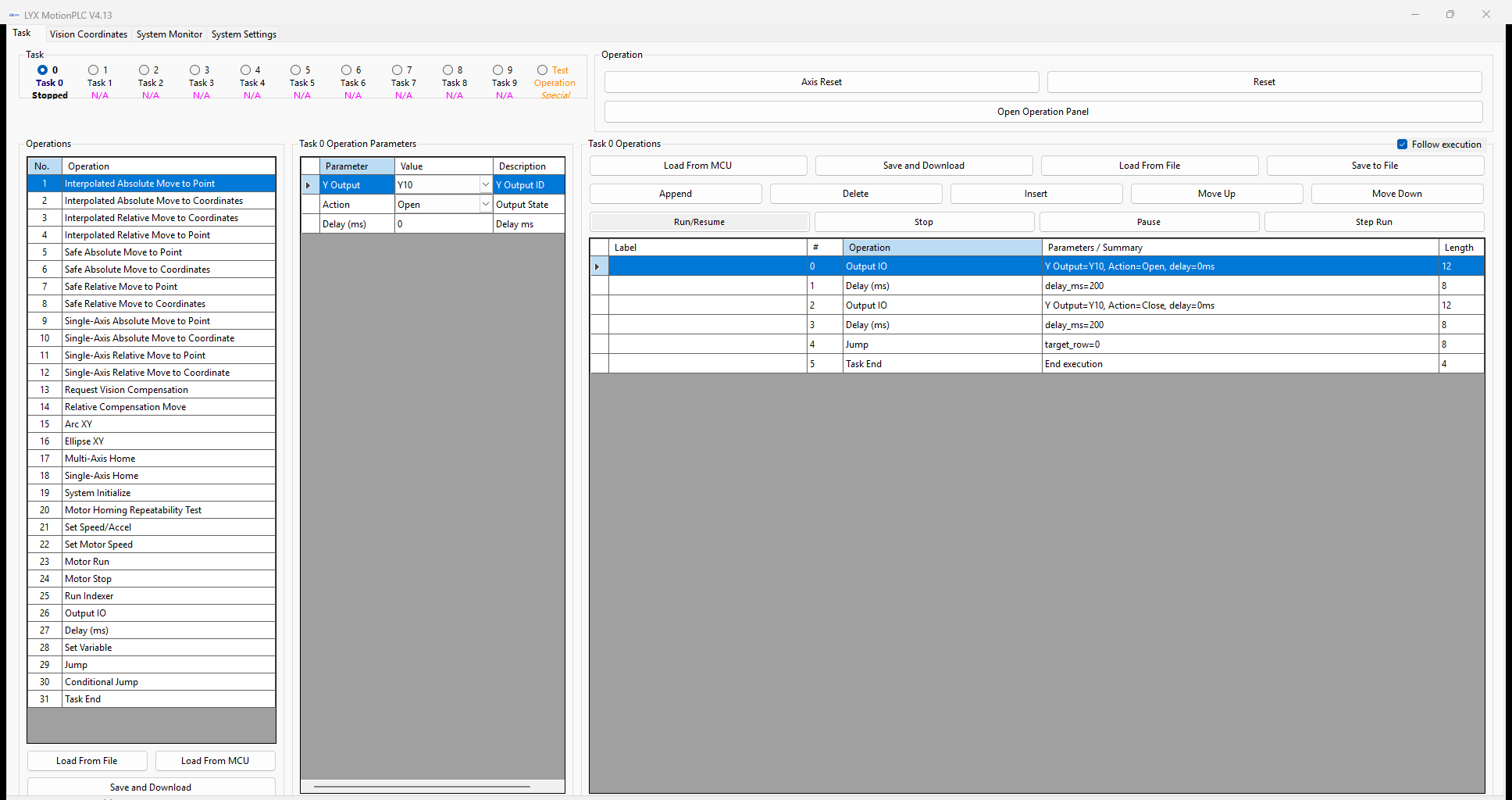Click the horizontal scrollbar in the parameters panel
The image size is (1512, 800).
pyautogui.click(x=422, y=786)
